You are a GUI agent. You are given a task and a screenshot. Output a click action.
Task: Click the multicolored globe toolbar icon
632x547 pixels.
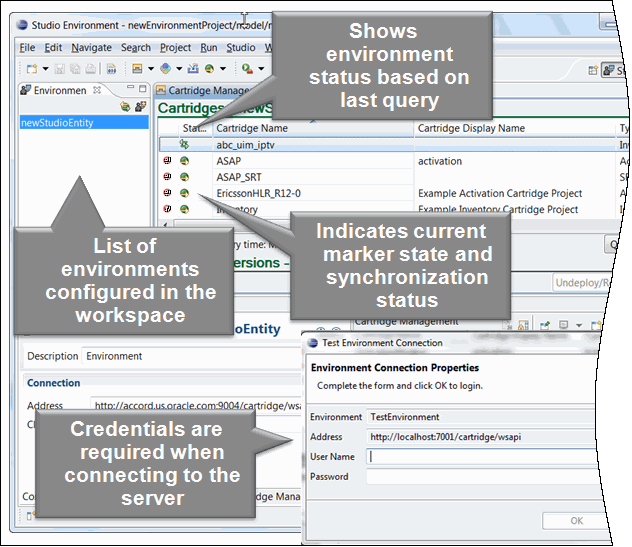click(165, 69)
